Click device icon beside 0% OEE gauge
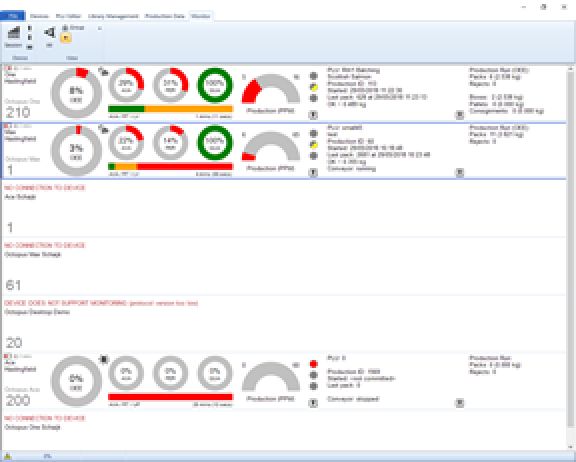The image size is (576, 462). pos(104,359)
